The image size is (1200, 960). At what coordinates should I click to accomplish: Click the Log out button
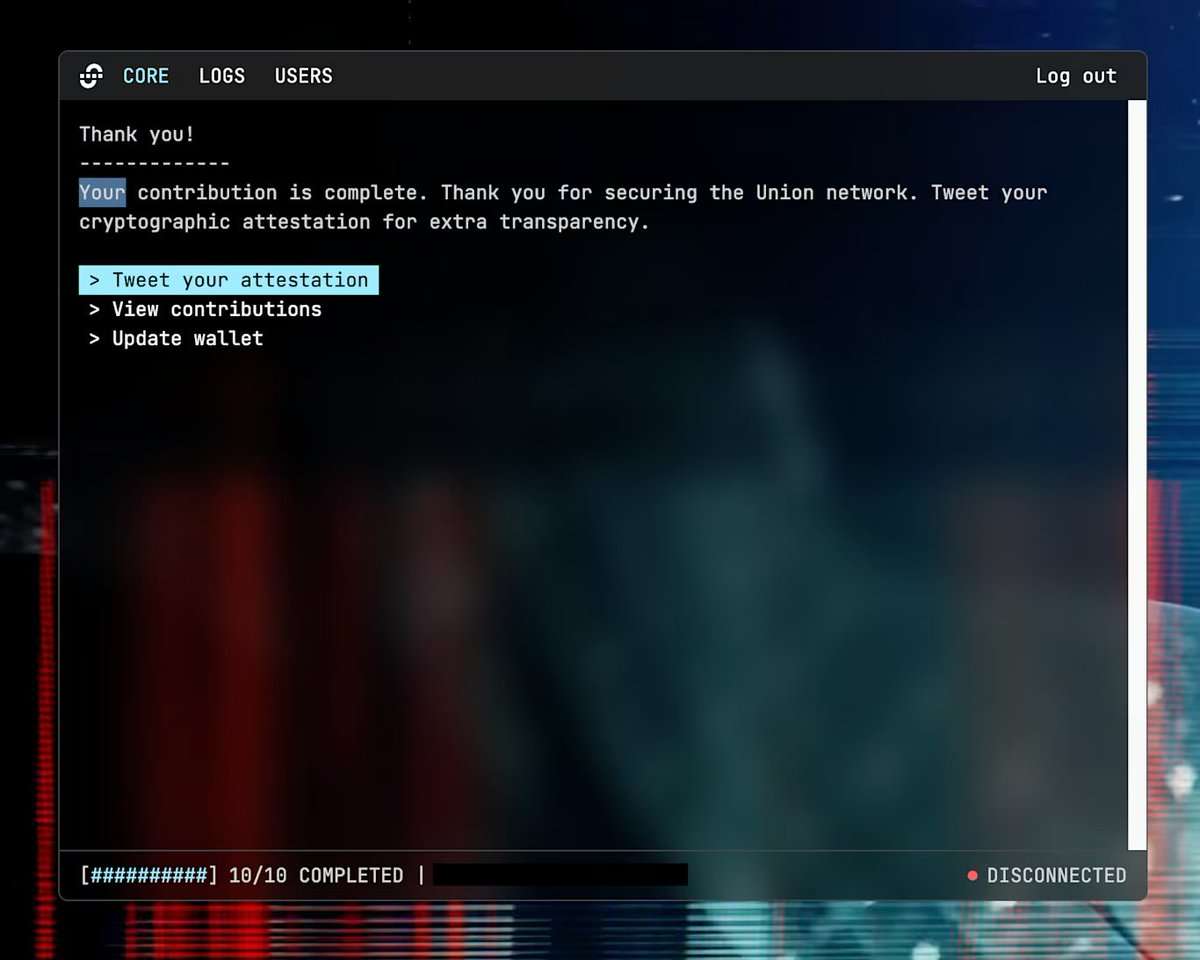1076,76
